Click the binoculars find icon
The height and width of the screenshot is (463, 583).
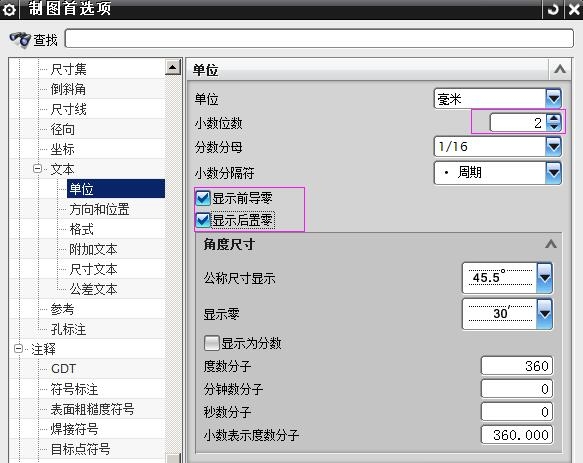[20, 39]
